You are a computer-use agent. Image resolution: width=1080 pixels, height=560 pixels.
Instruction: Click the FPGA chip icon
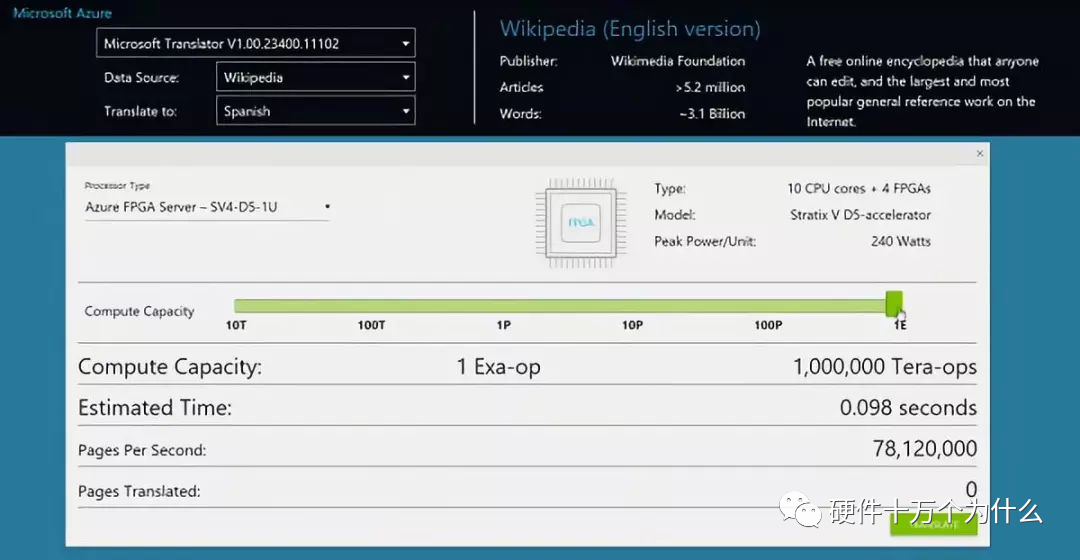[x=581, y=222]
